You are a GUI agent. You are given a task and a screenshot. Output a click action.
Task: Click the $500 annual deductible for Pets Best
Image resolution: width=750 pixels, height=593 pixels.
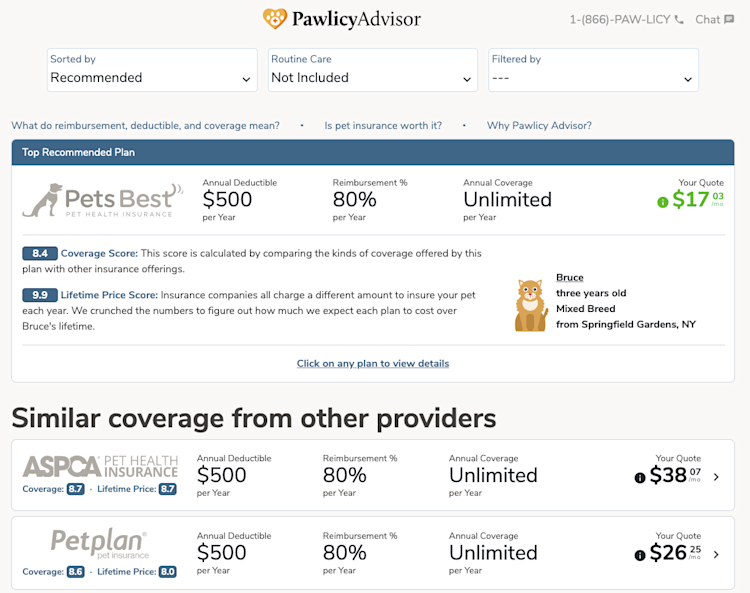point(227,199)
